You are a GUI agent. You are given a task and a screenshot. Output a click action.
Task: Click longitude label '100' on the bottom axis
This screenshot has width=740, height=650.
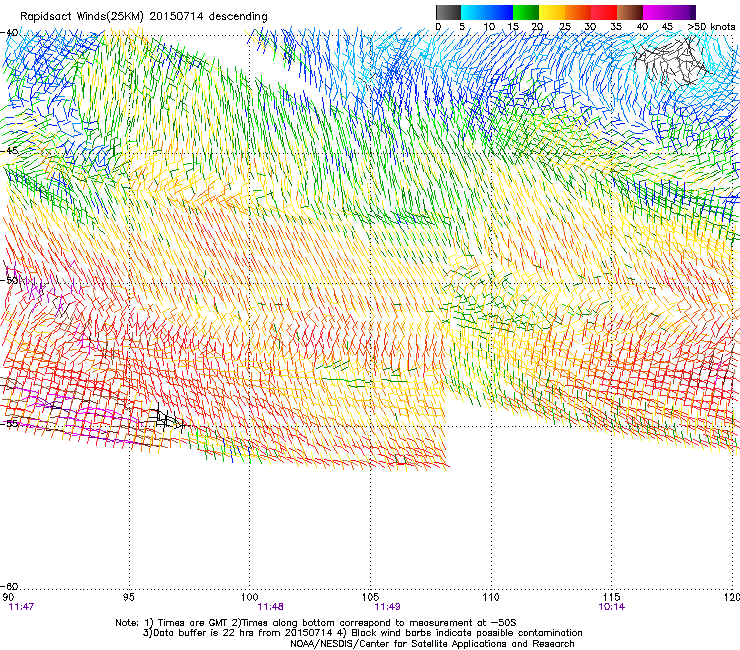(250, 597)
